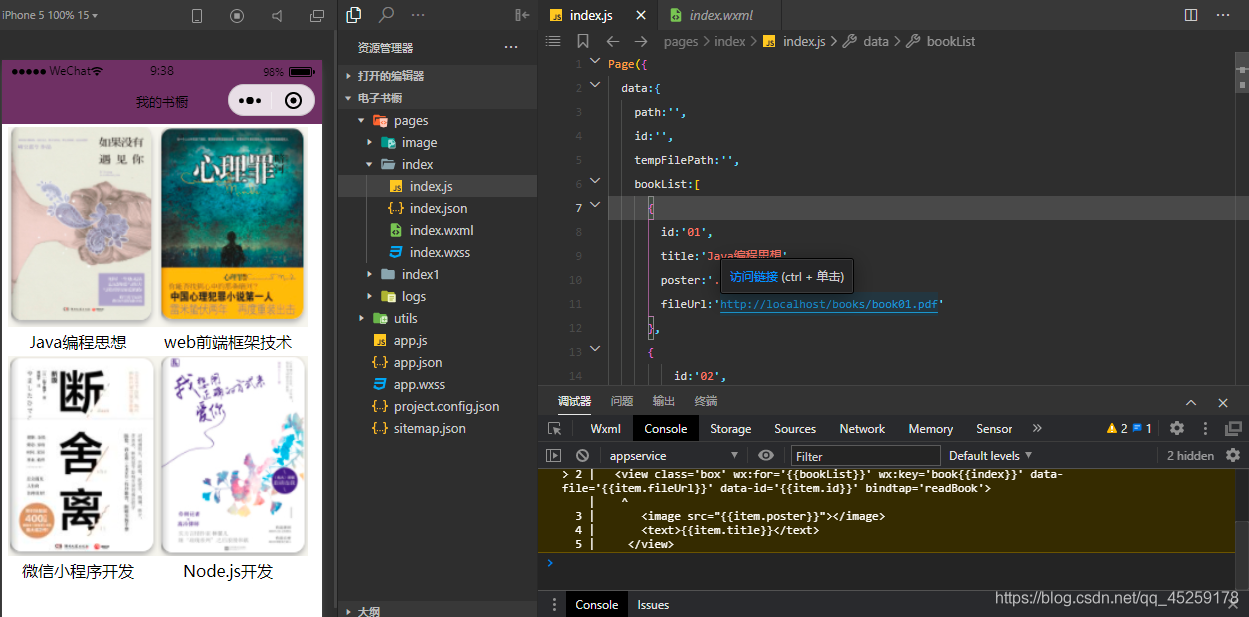Click the book01.pdf localhost URL
The width and height of the screenshot is (1249, 617).
click(x=829, y=304)
